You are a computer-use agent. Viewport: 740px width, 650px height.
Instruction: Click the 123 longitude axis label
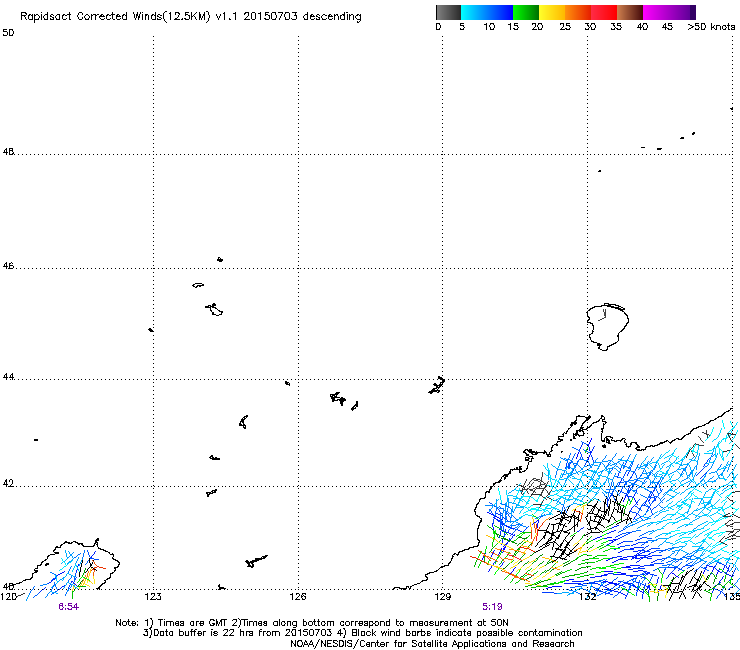tap(153, 597)
